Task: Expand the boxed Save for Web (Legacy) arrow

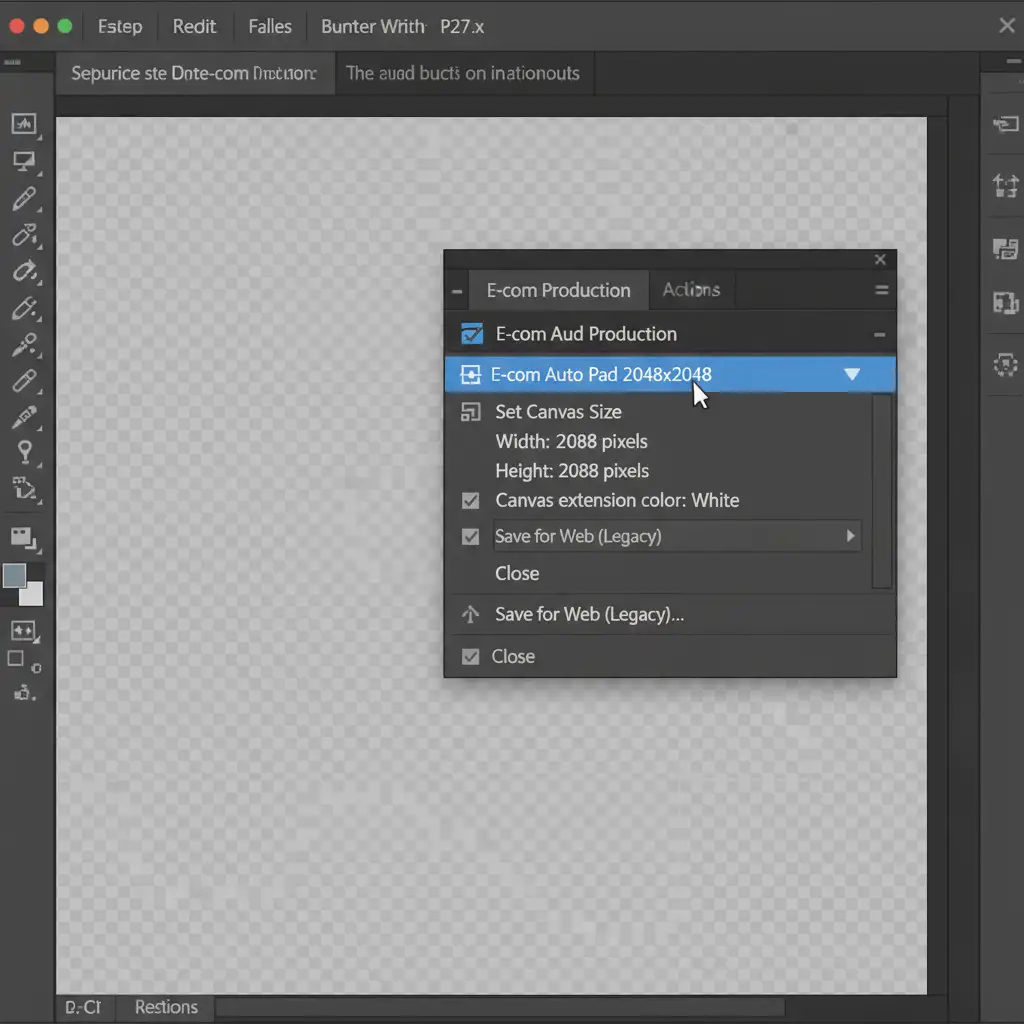Action: pyautogui.click(x=850, y=536)
